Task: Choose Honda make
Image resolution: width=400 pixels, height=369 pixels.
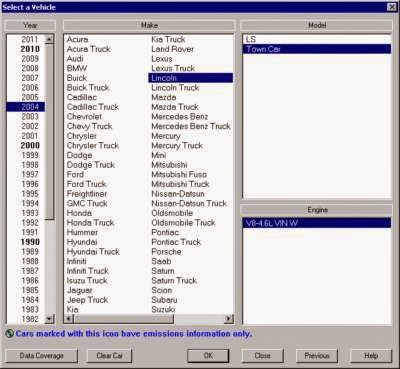Action: click(x=79, y=213)
